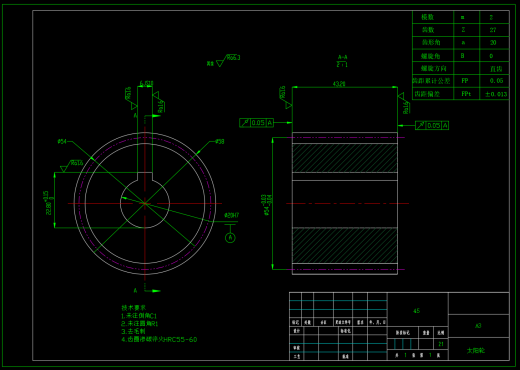Select runout tolerance frame right of section view
Image resolution: width=520 pixels, height=370 pixels.
point(432,125)
